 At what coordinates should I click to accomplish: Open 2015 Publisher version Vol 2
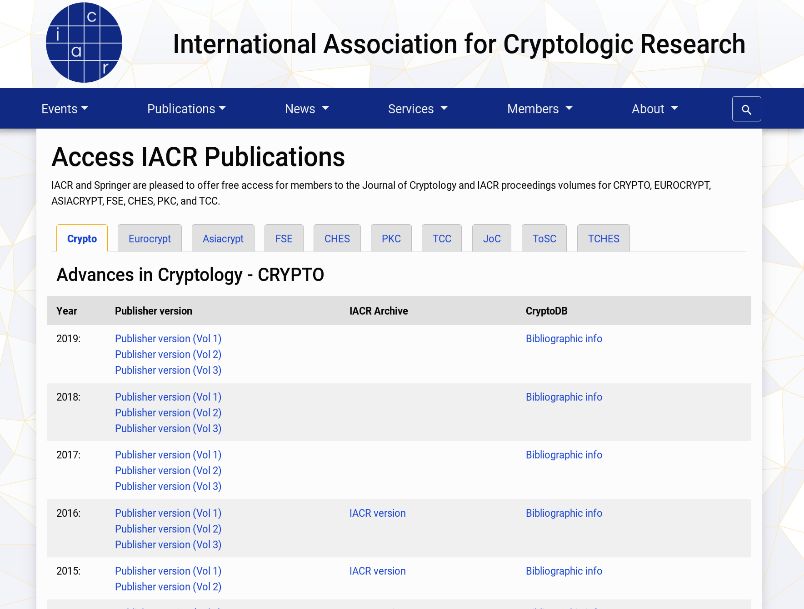(x=168, y=587)
